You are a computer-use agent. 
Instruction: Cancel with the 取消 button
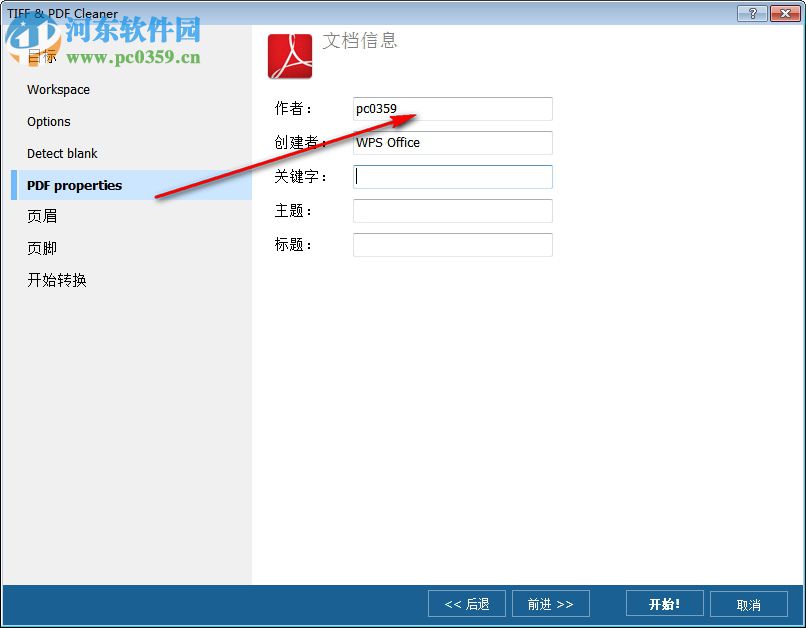pos(749,603)
